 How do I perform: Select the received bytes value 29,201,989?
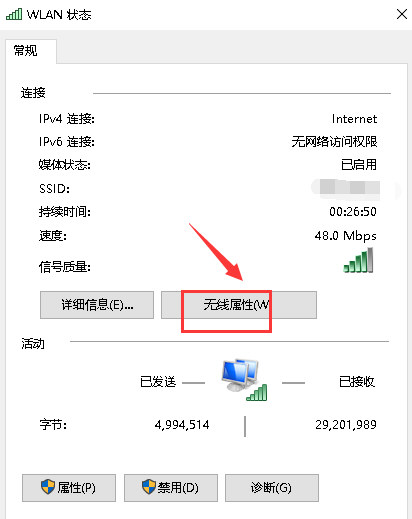(346, 425)
